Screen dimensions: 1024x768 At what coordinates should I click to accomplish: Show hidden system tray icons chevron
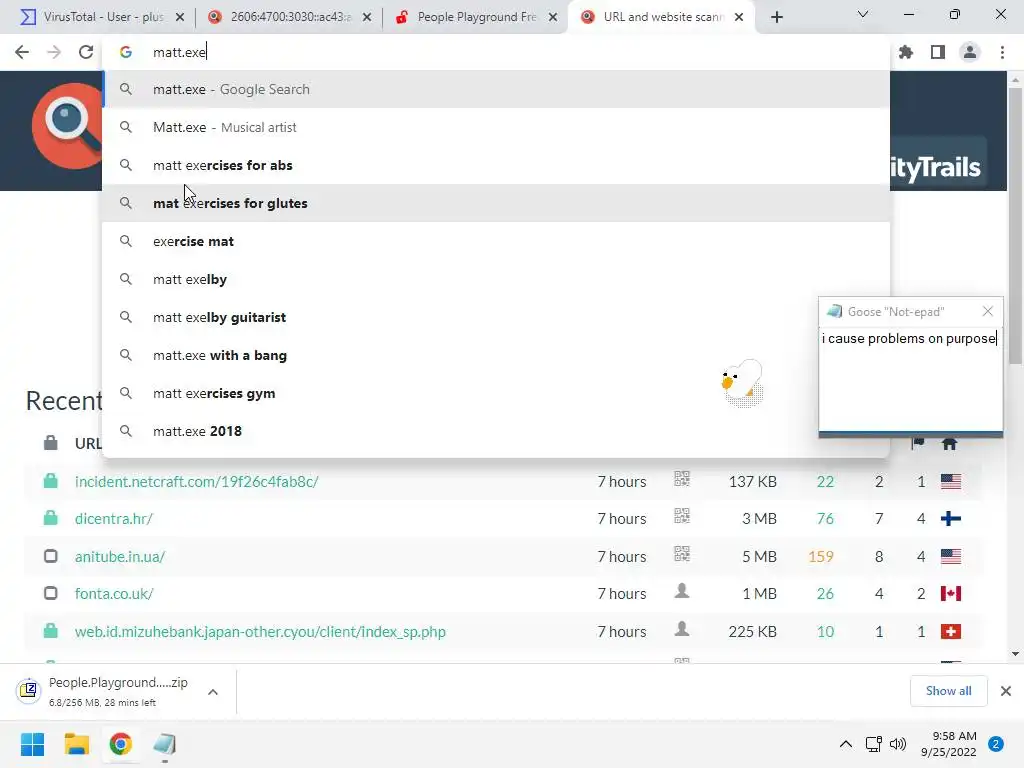point(846,744)
